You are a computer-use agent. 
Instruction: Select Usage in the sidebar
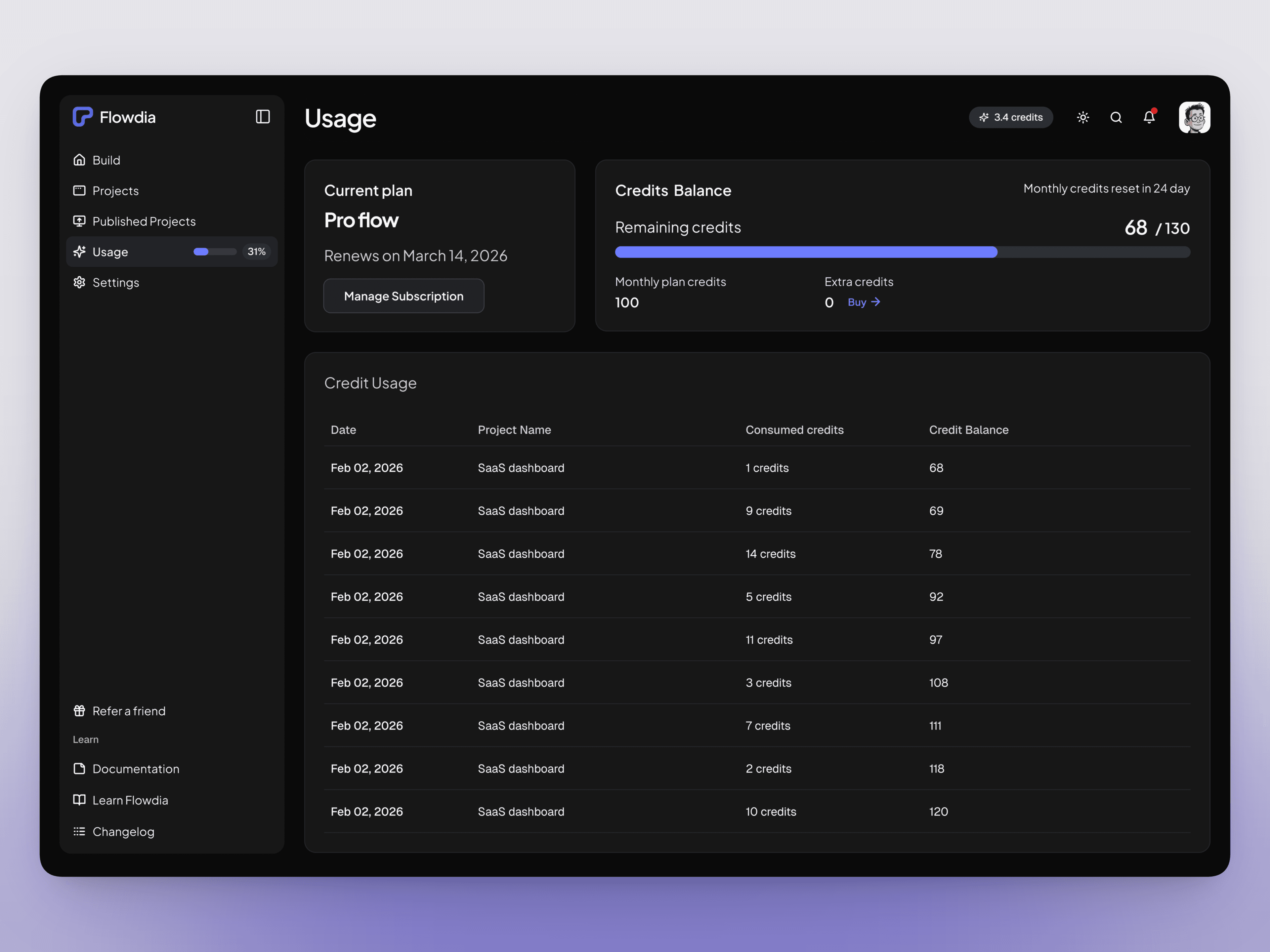[x=110, y=252]
